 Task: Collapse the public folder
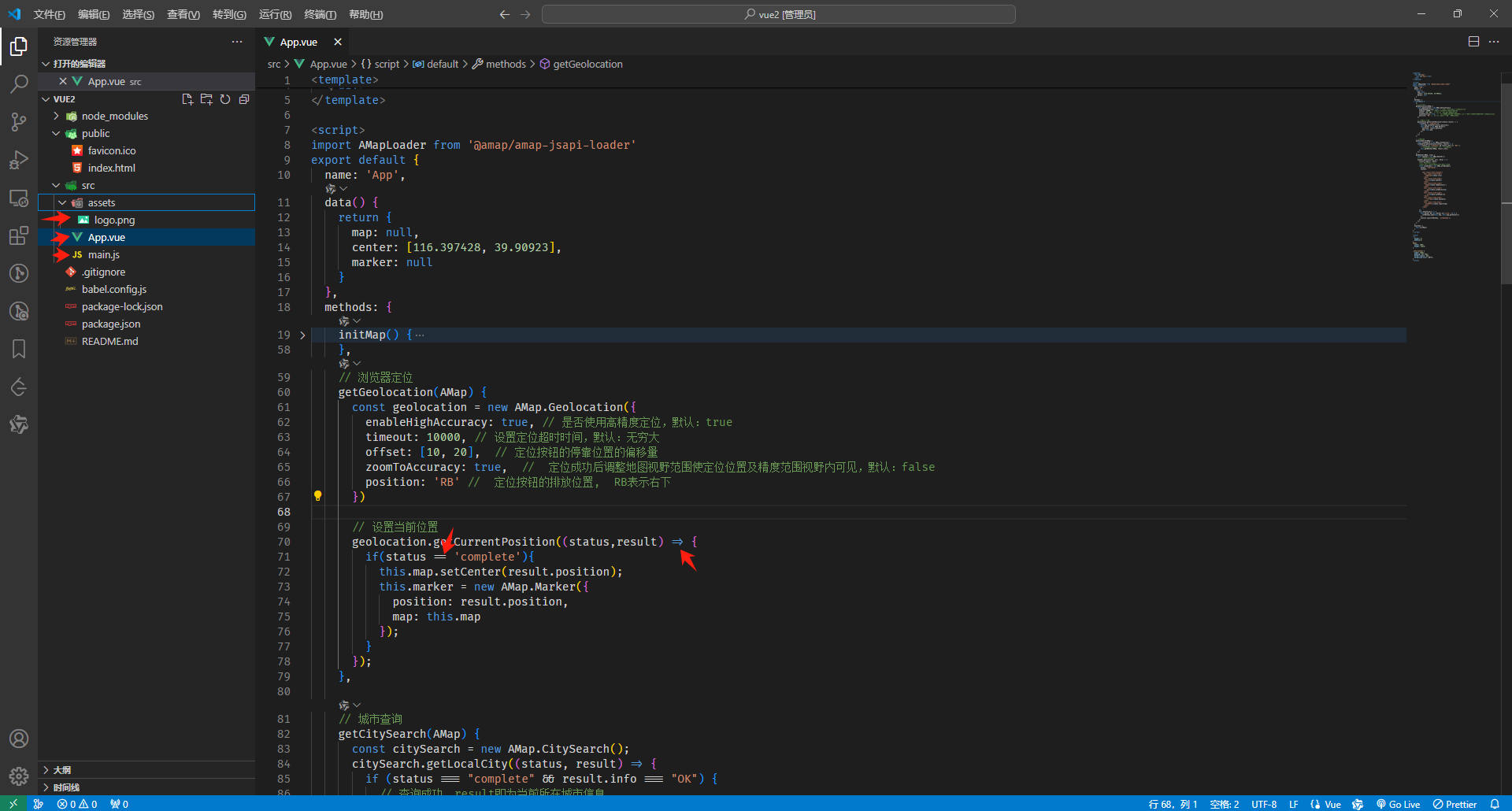pyautogui.click(x=56, y=133)
